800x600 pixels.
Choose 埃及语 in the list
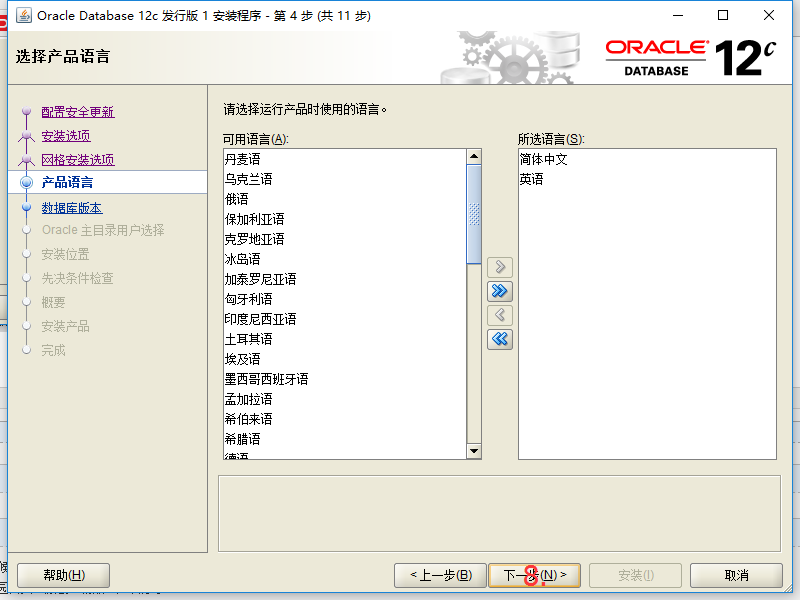[345, 359]
